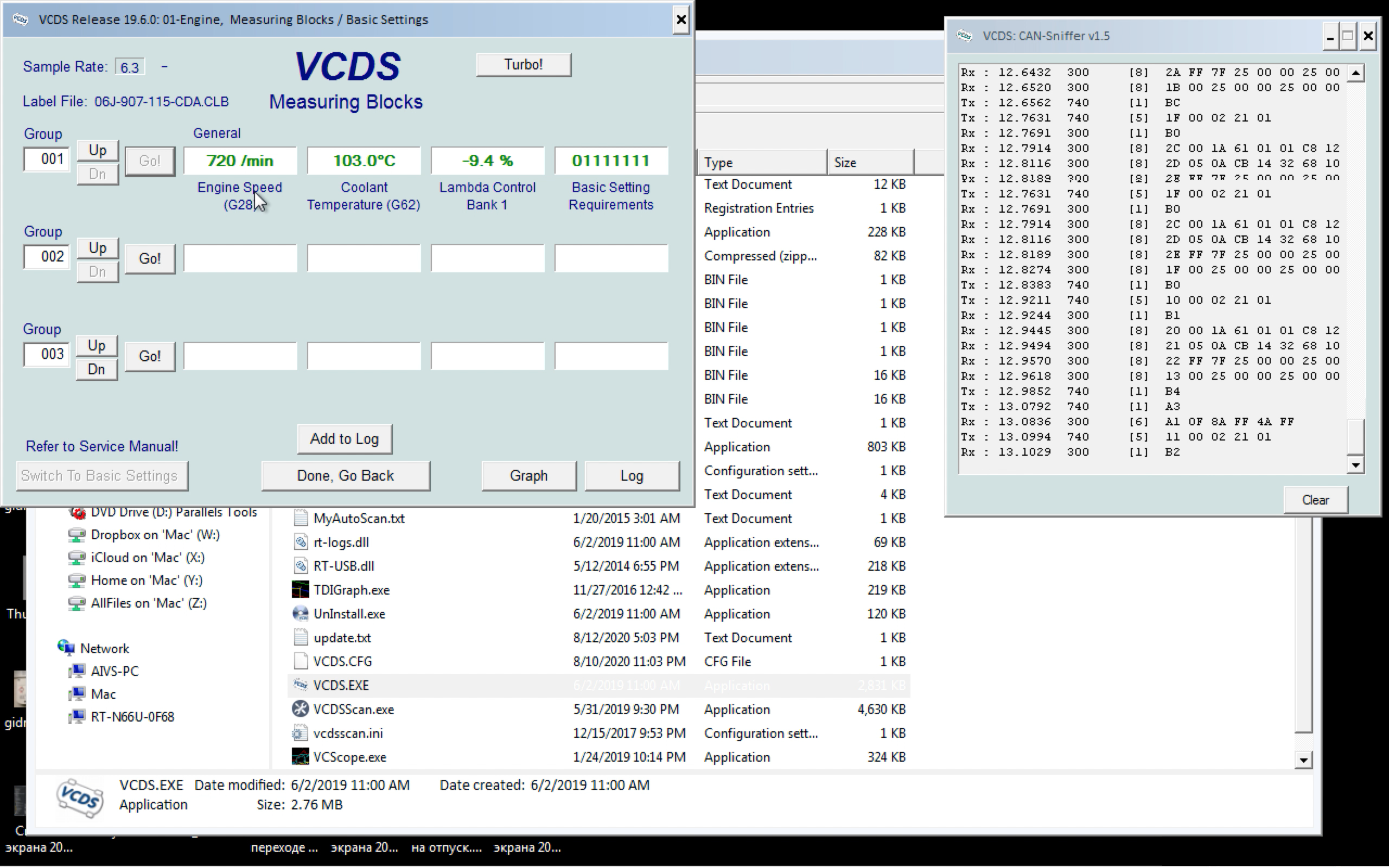Viewport: 1389px width, 868px height.
Task: Click the Add to Log button
Action: coord(345,438)
